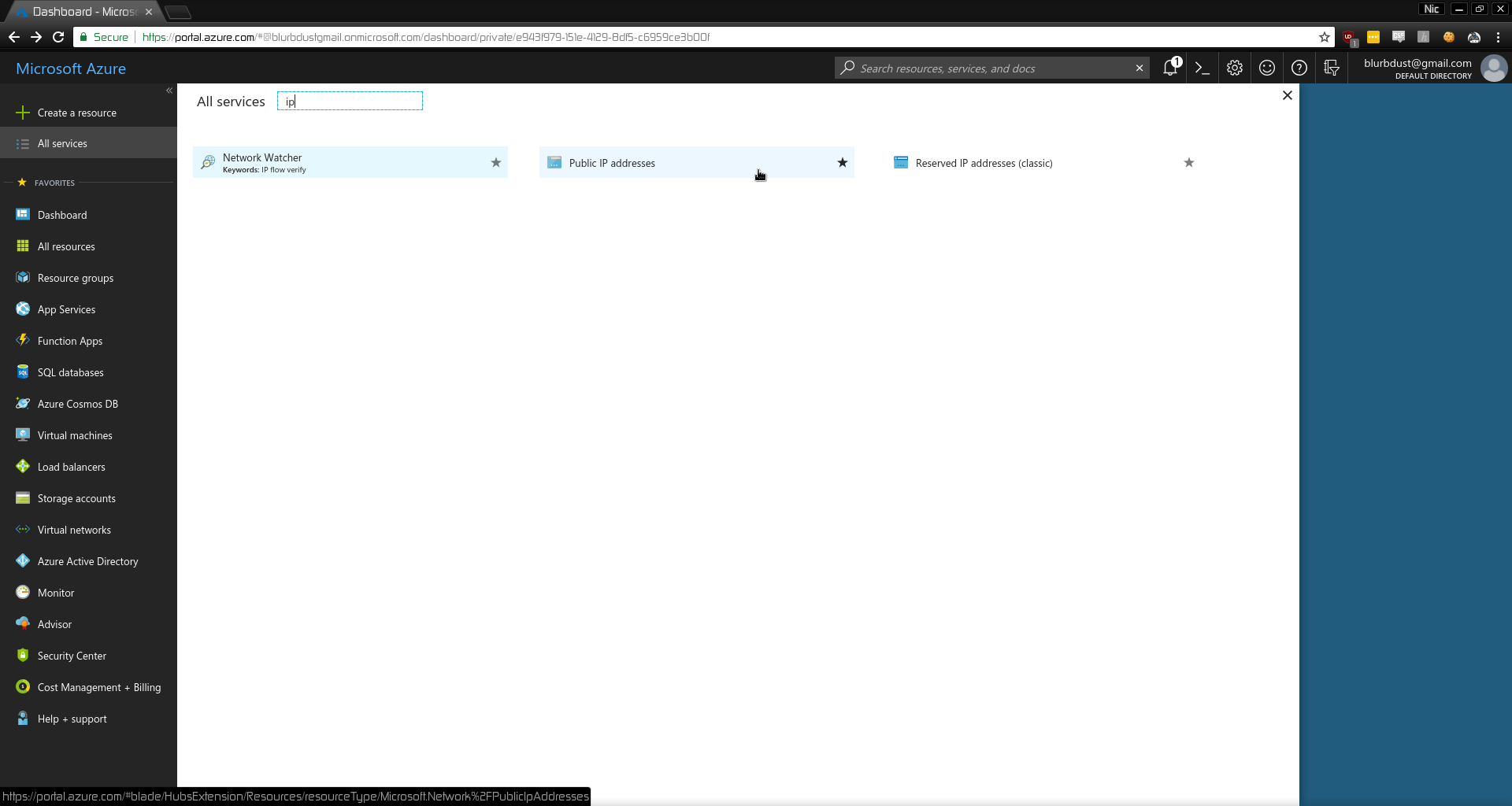
Task: Click the browser forward arrow
Action: pyautogui.click(x=36, y=37)
